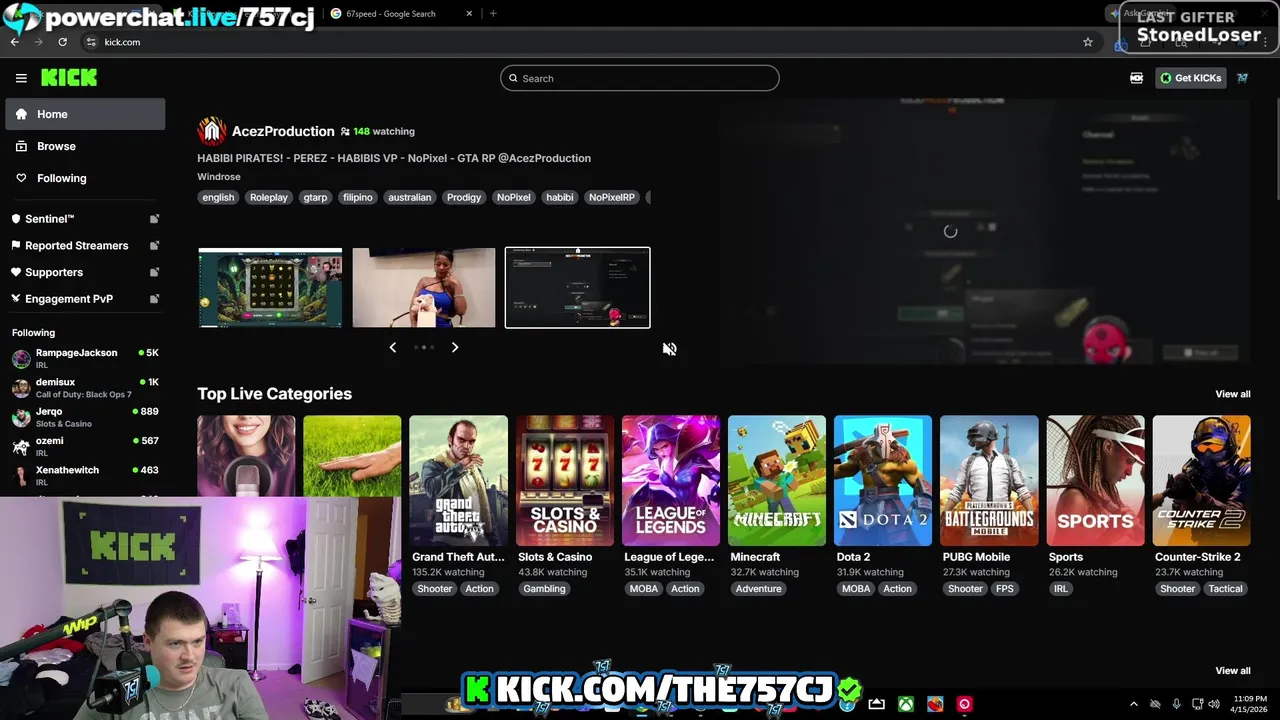The image size is (1280, 720).
Task: Open ozemi followed channel
Action: (85, 446)
